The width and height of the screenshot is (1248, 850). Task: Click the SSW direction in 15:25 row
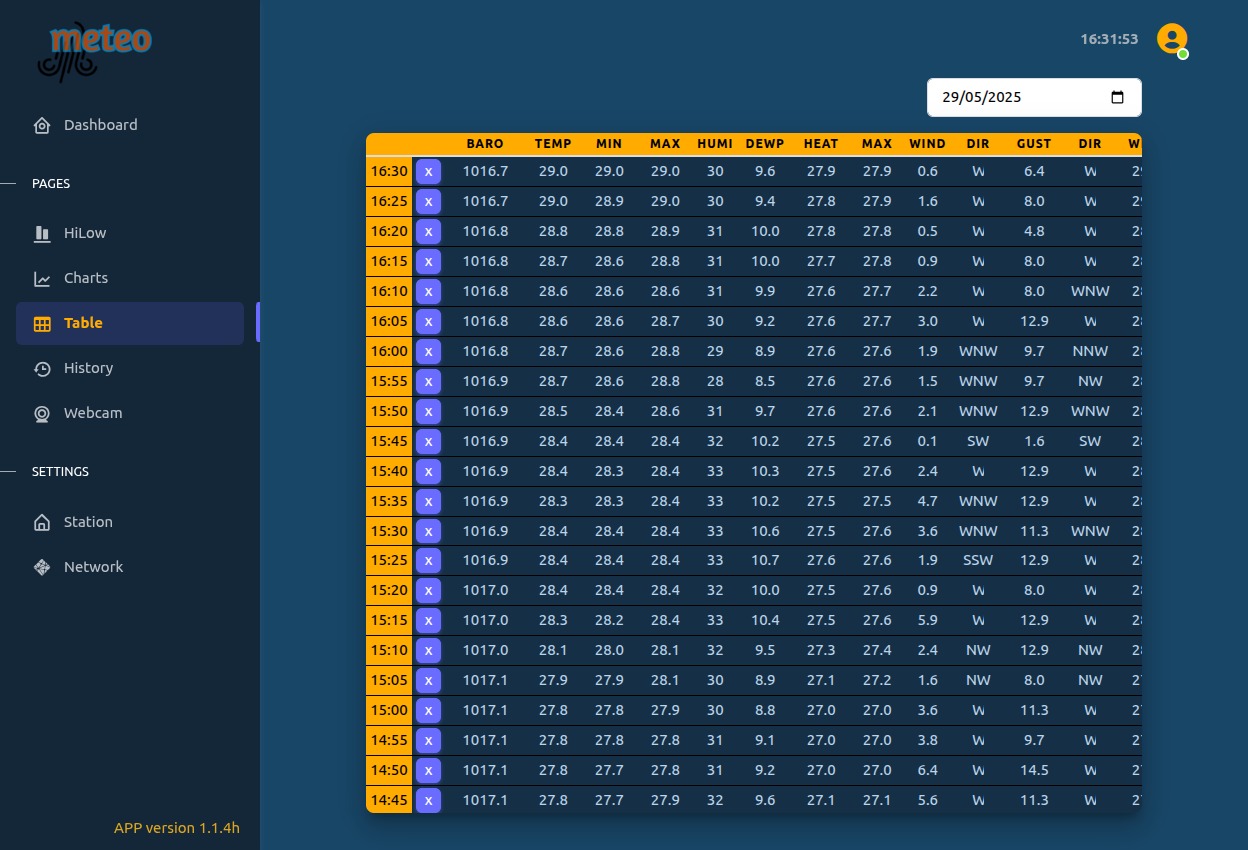[x=978, y=561]
